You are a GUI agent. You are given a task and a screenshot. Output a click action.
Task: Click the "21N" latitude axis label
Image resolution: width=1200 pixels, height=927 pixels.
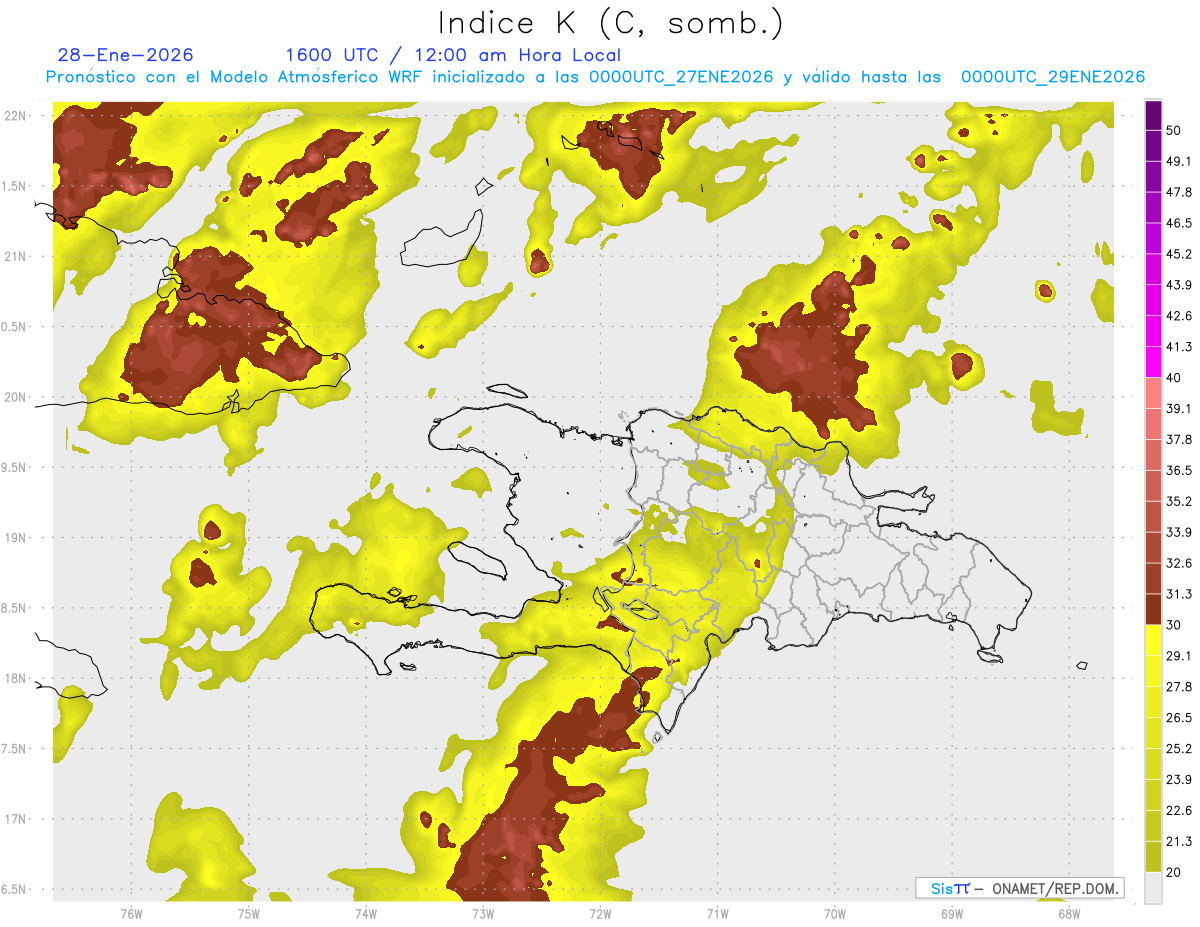[x=16, y=256]
